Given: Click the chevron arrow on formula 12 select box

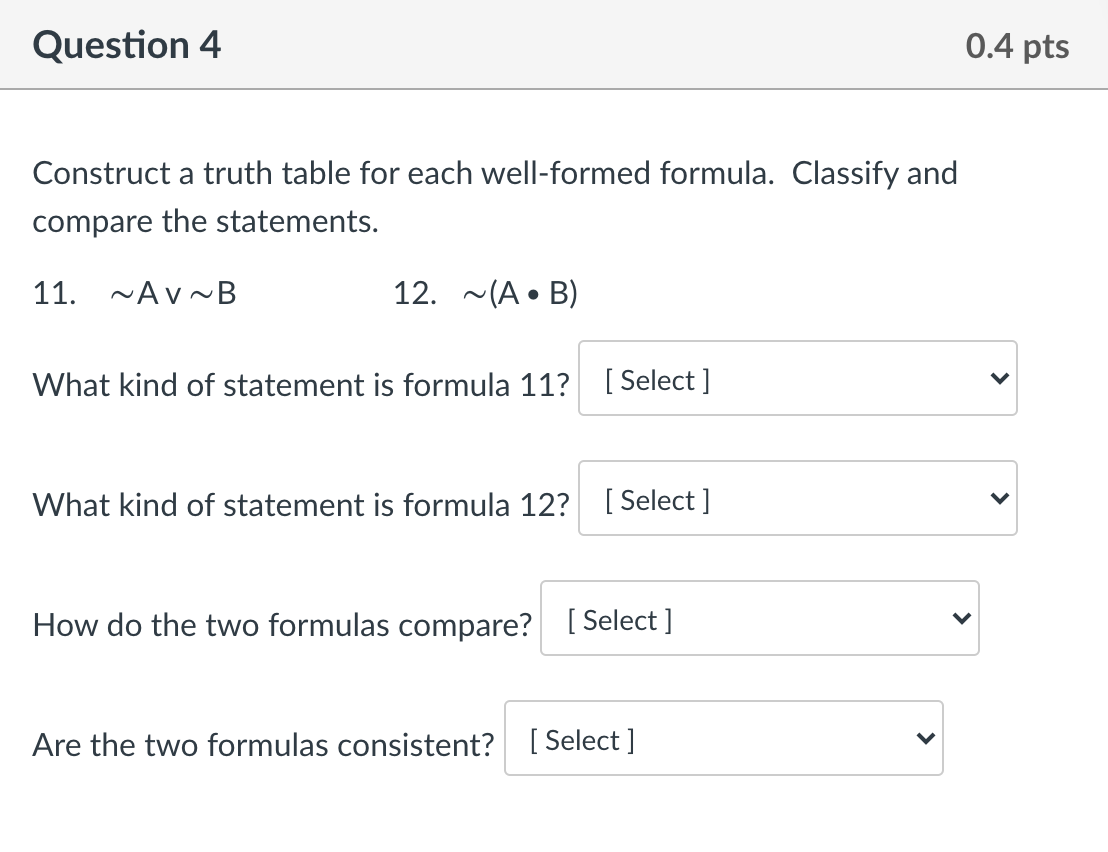Looking at the screenshot, I should click(996, 499).
